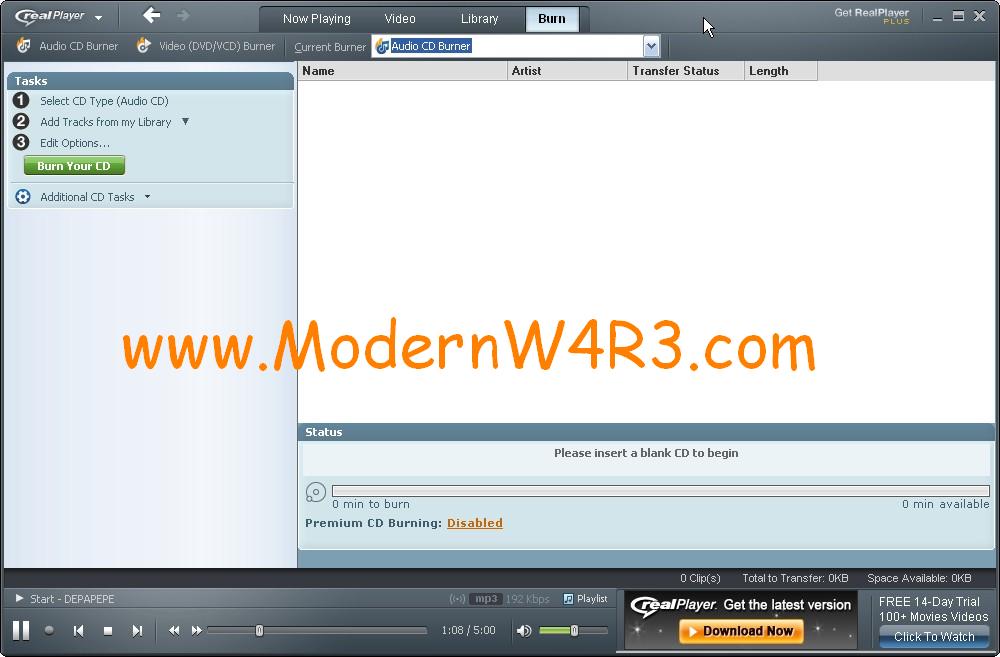1000x657 pixels.
Task: Sort tracks by Name column
Action: click(x=402, y=71)
